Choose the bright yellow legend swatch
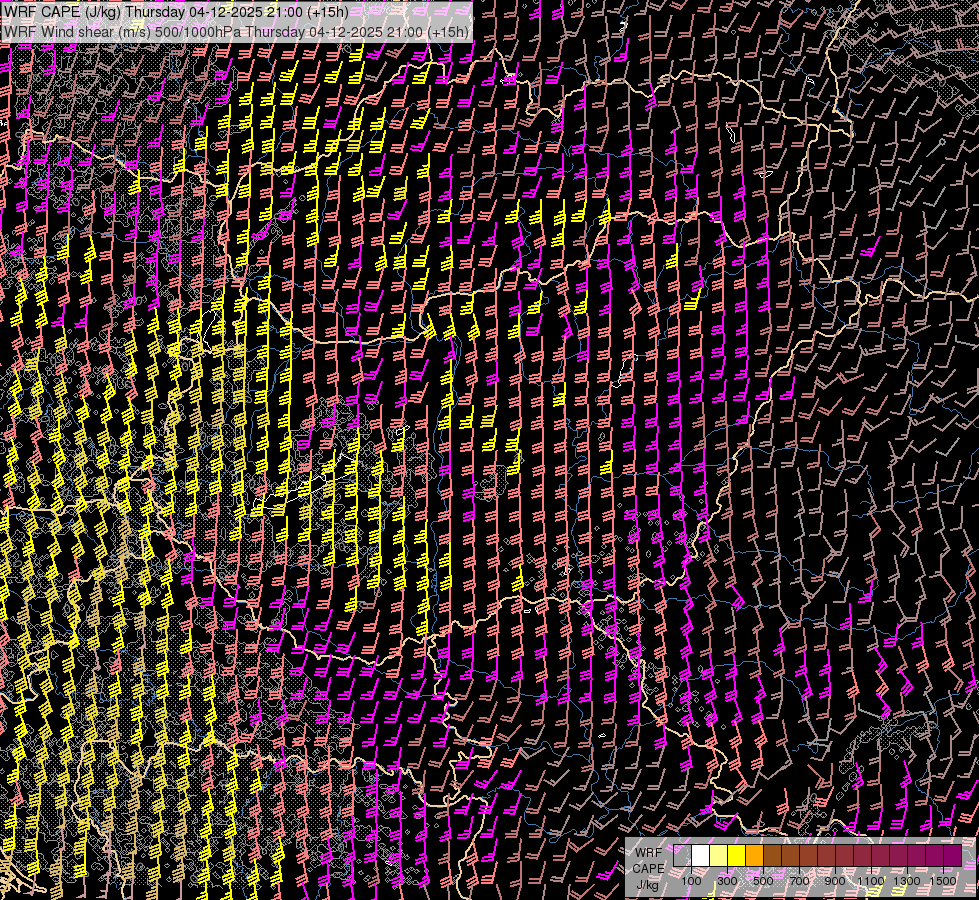 [736, 856]
